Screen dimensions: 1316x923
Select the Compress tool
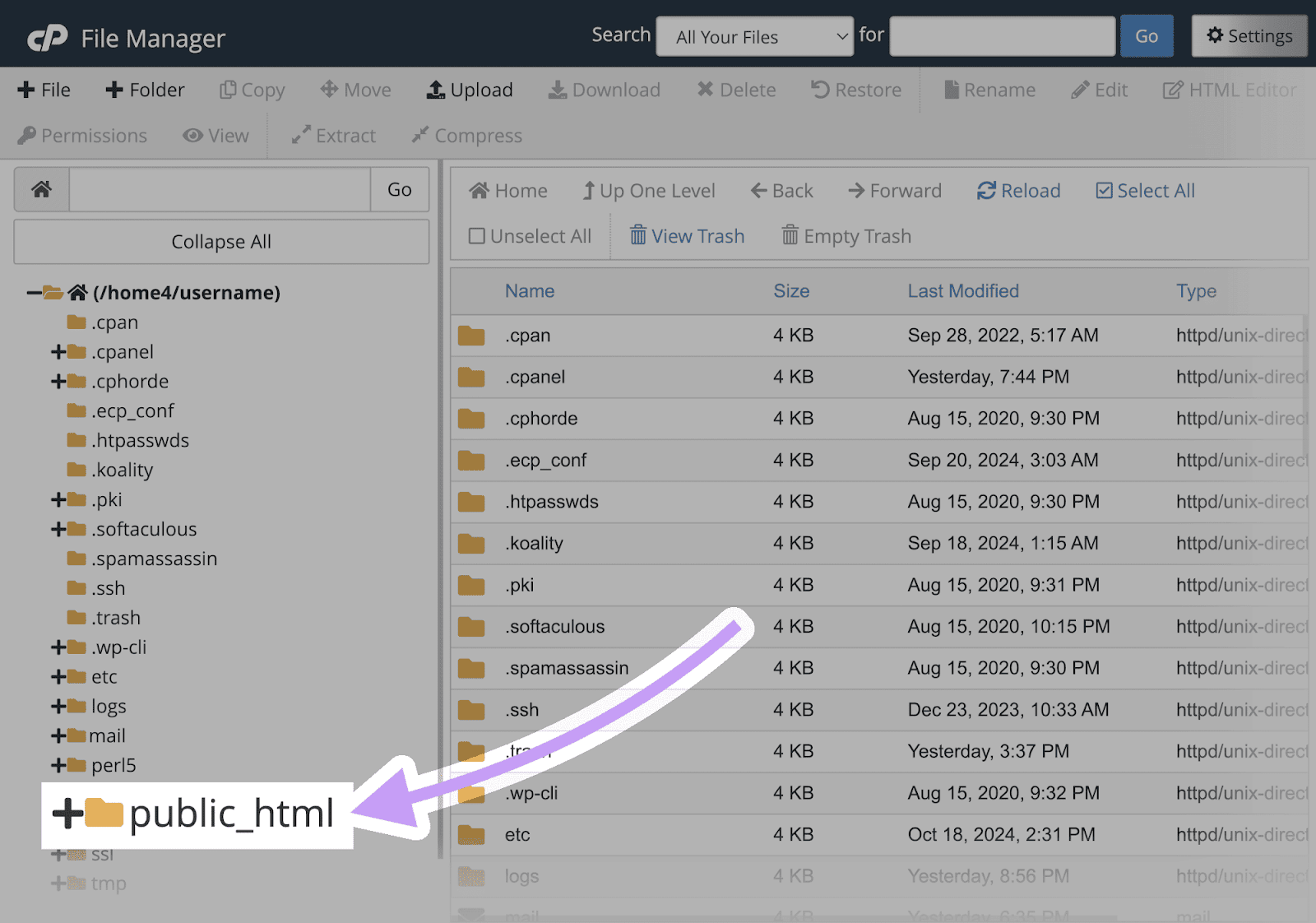tap(466, 135)
